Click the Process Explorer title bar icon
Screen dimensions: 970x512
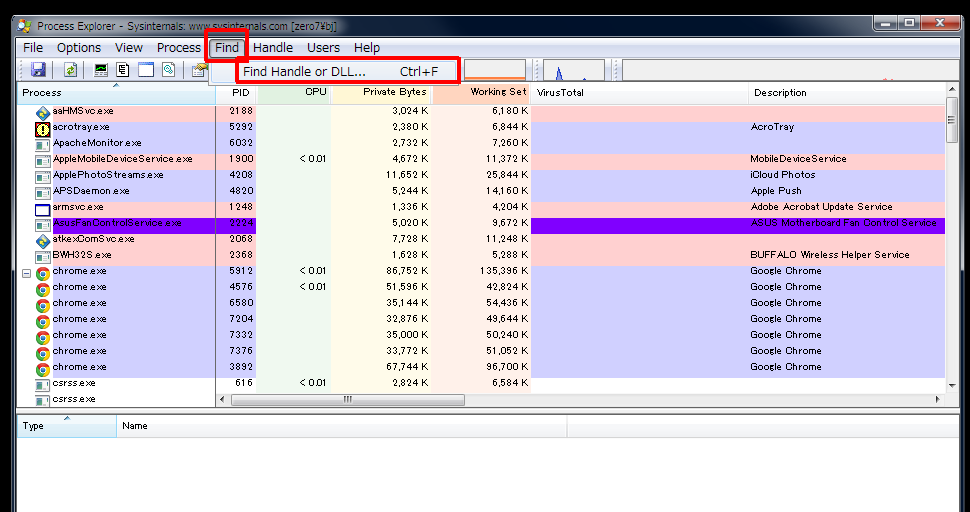25,26
